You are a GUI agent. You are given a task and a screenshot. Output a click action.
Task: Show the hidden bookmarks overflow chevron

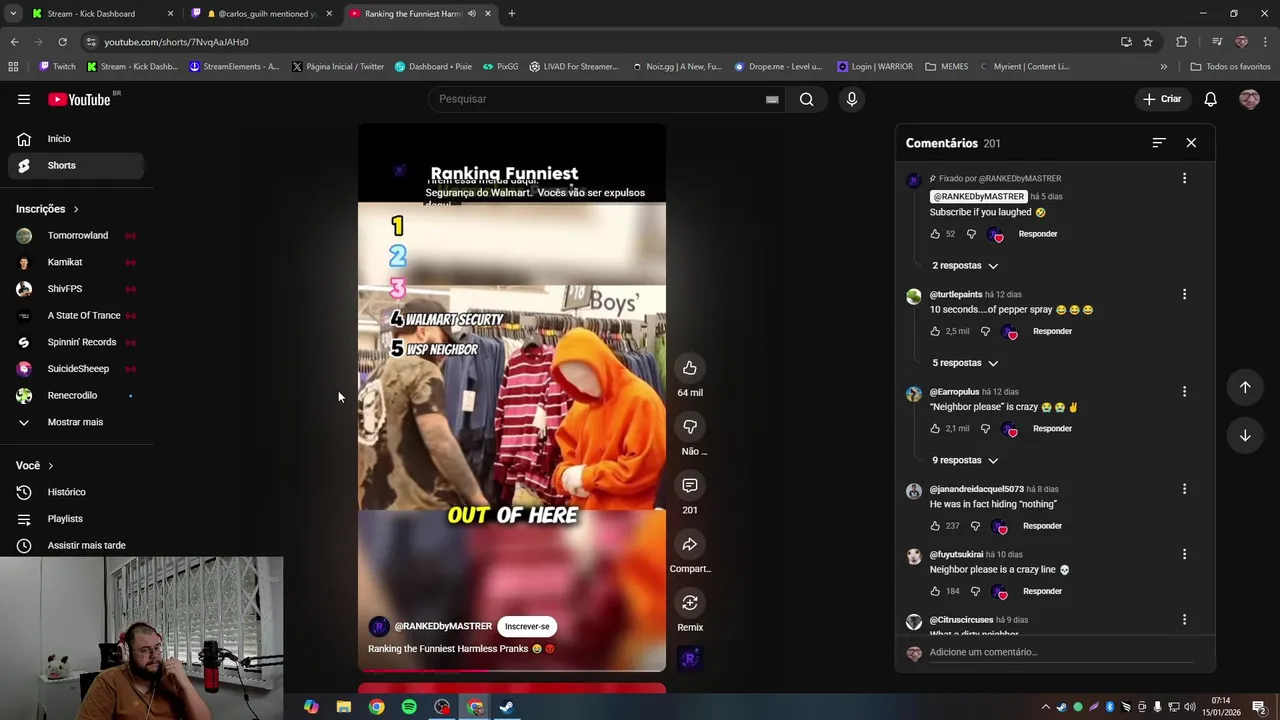pos(1163,67)
